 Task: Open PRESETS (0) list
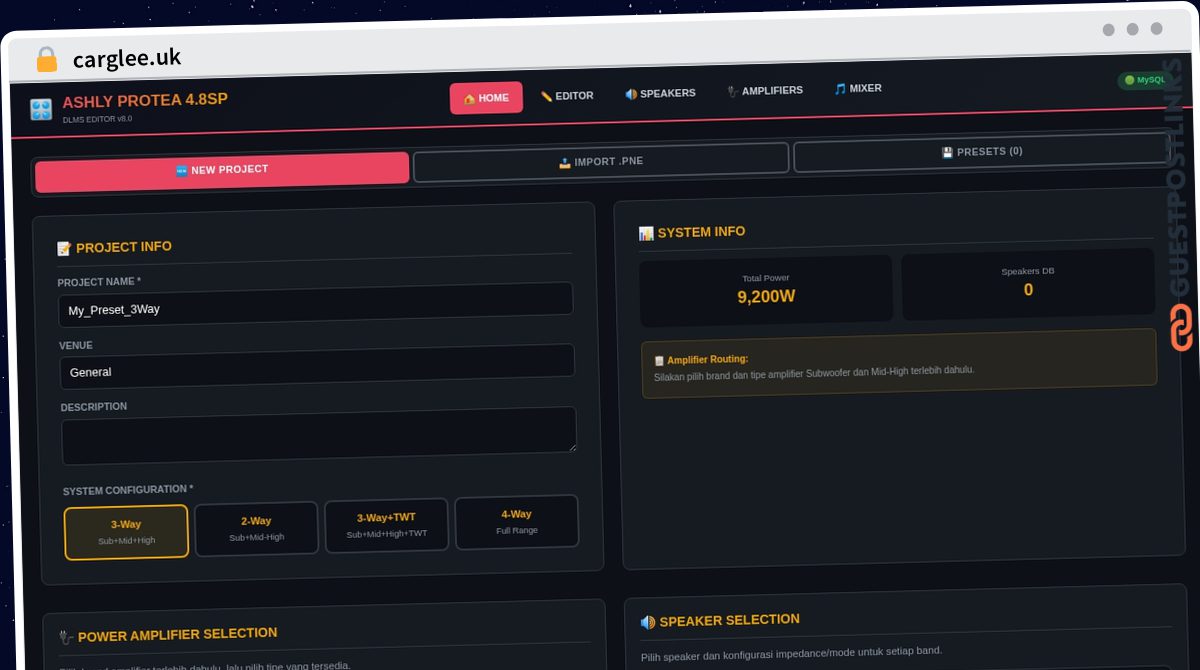981,152
